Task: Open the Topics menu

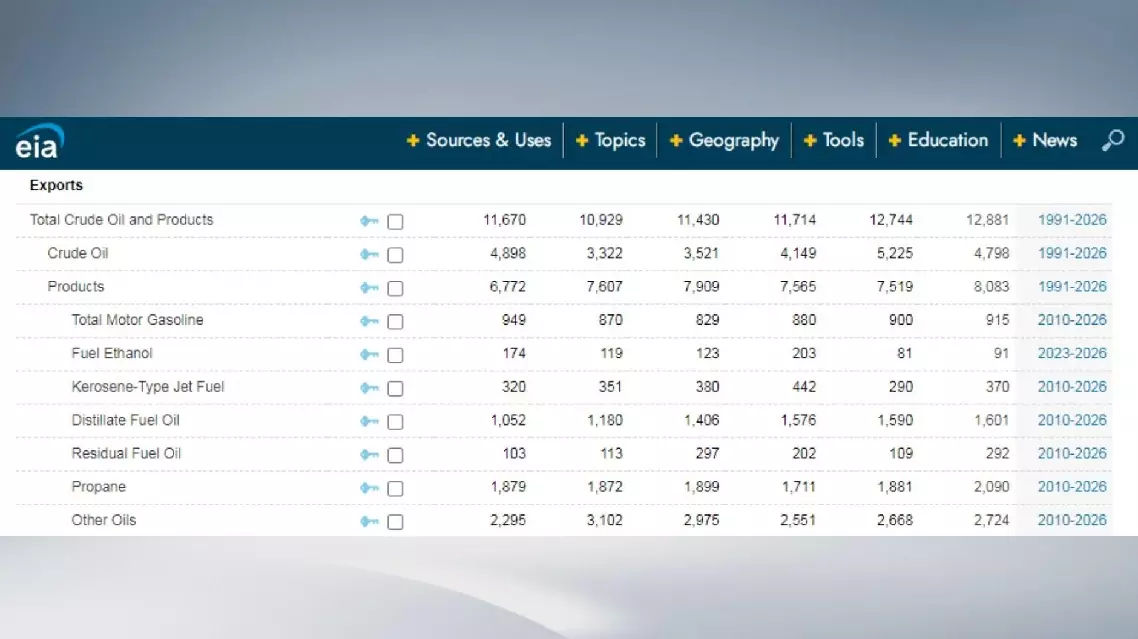Action: [x=611, y=141]
